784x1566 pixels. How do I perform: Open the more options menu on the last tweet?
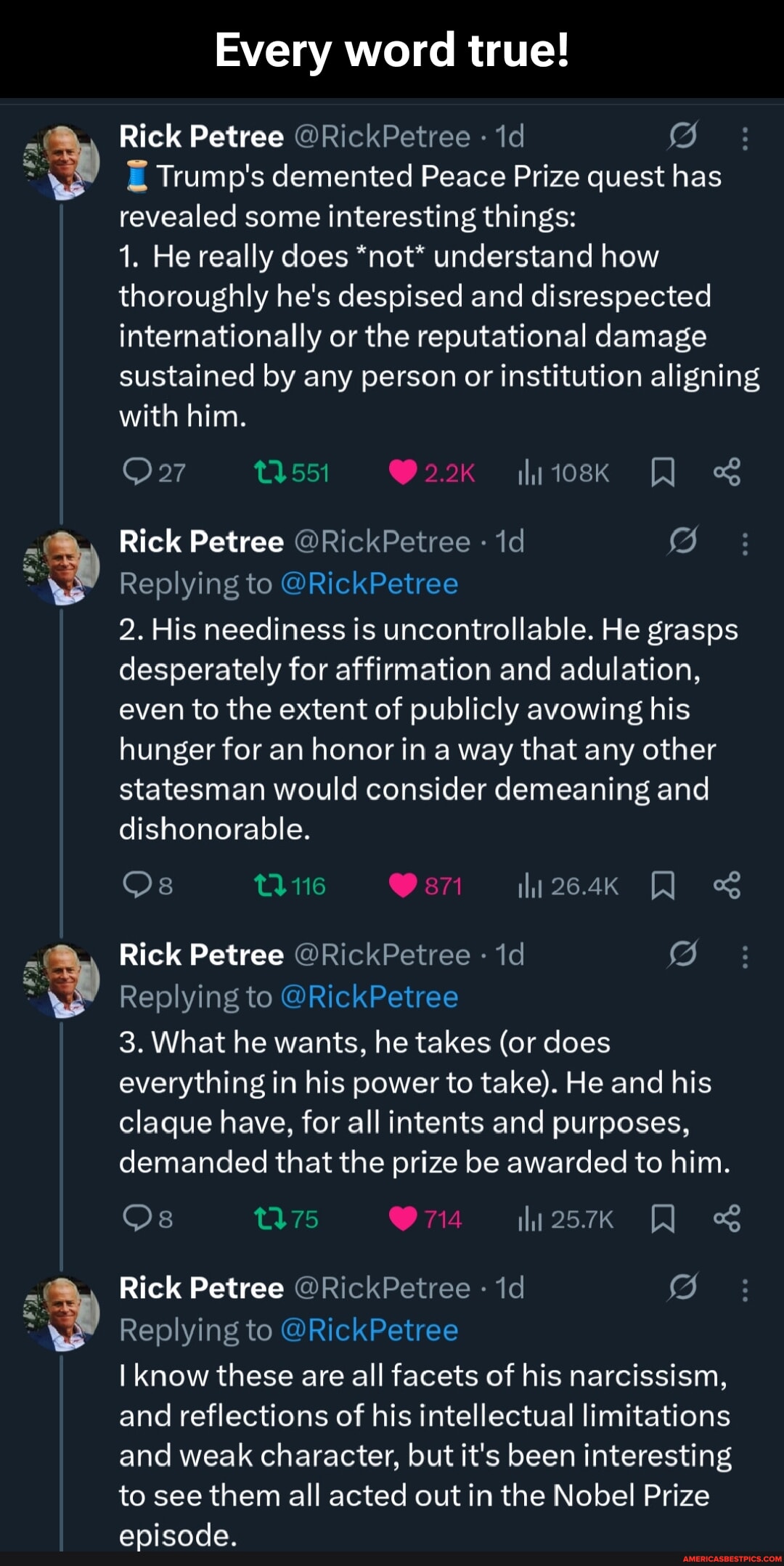(743, 1289)
